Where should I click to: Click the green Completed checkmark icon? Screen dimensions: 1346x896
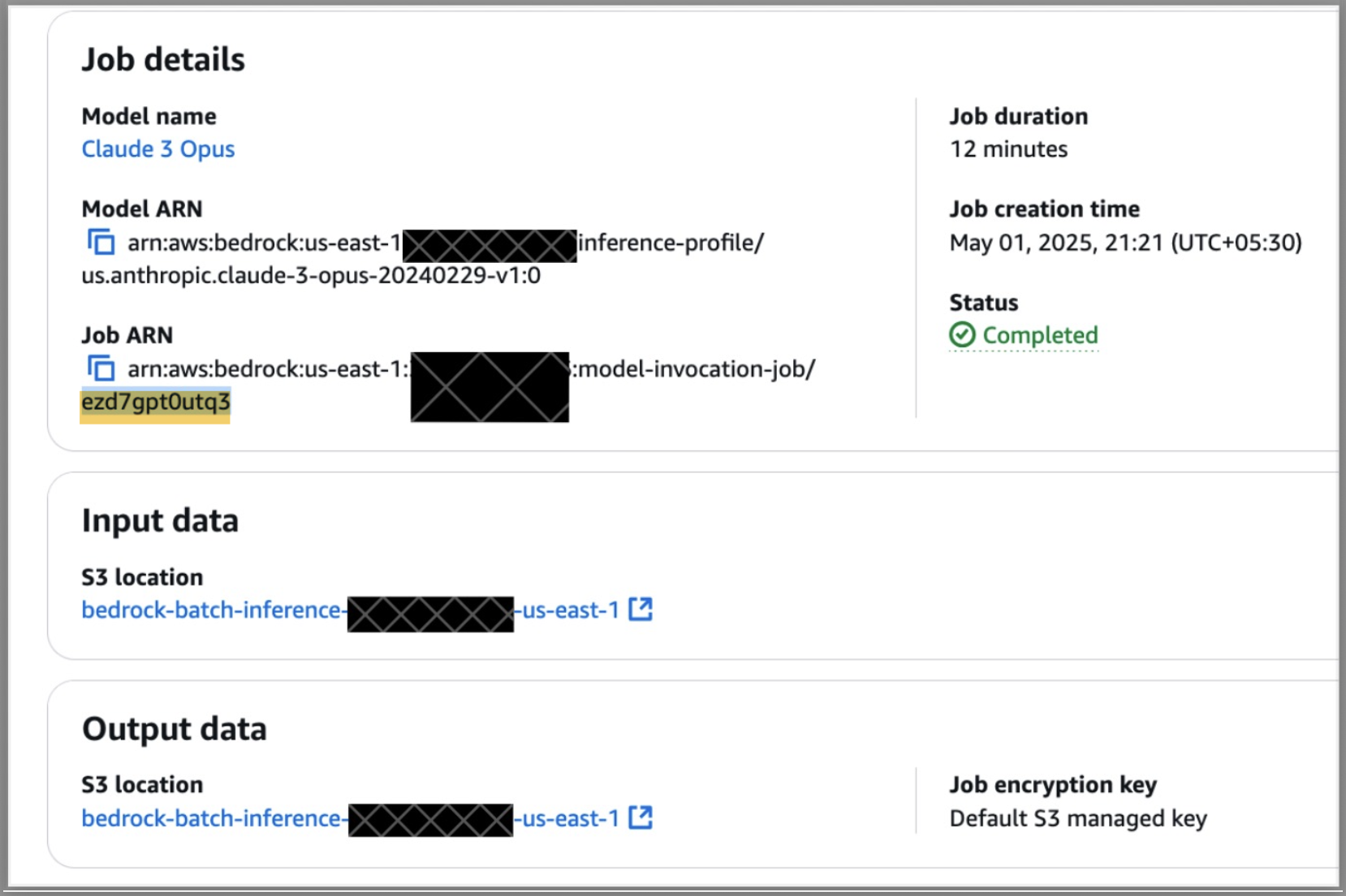click(x=962, y=334)
